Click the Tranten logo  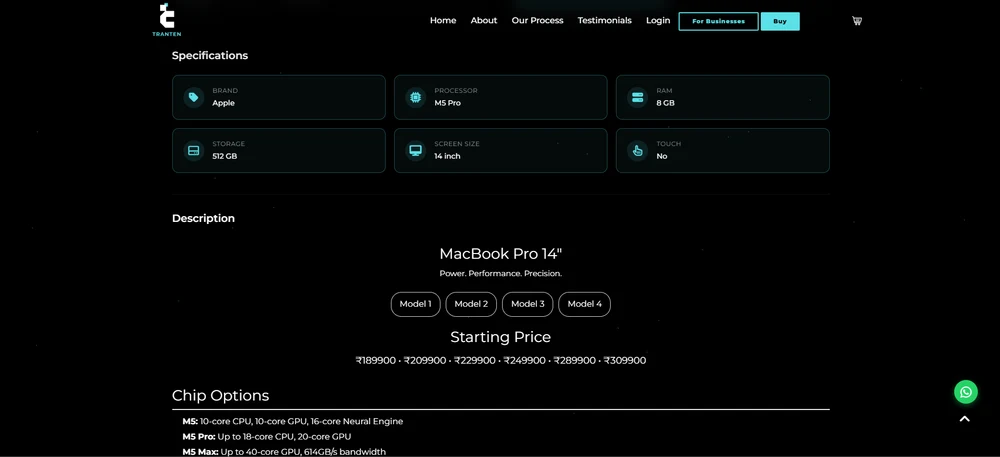click(166, 20)
